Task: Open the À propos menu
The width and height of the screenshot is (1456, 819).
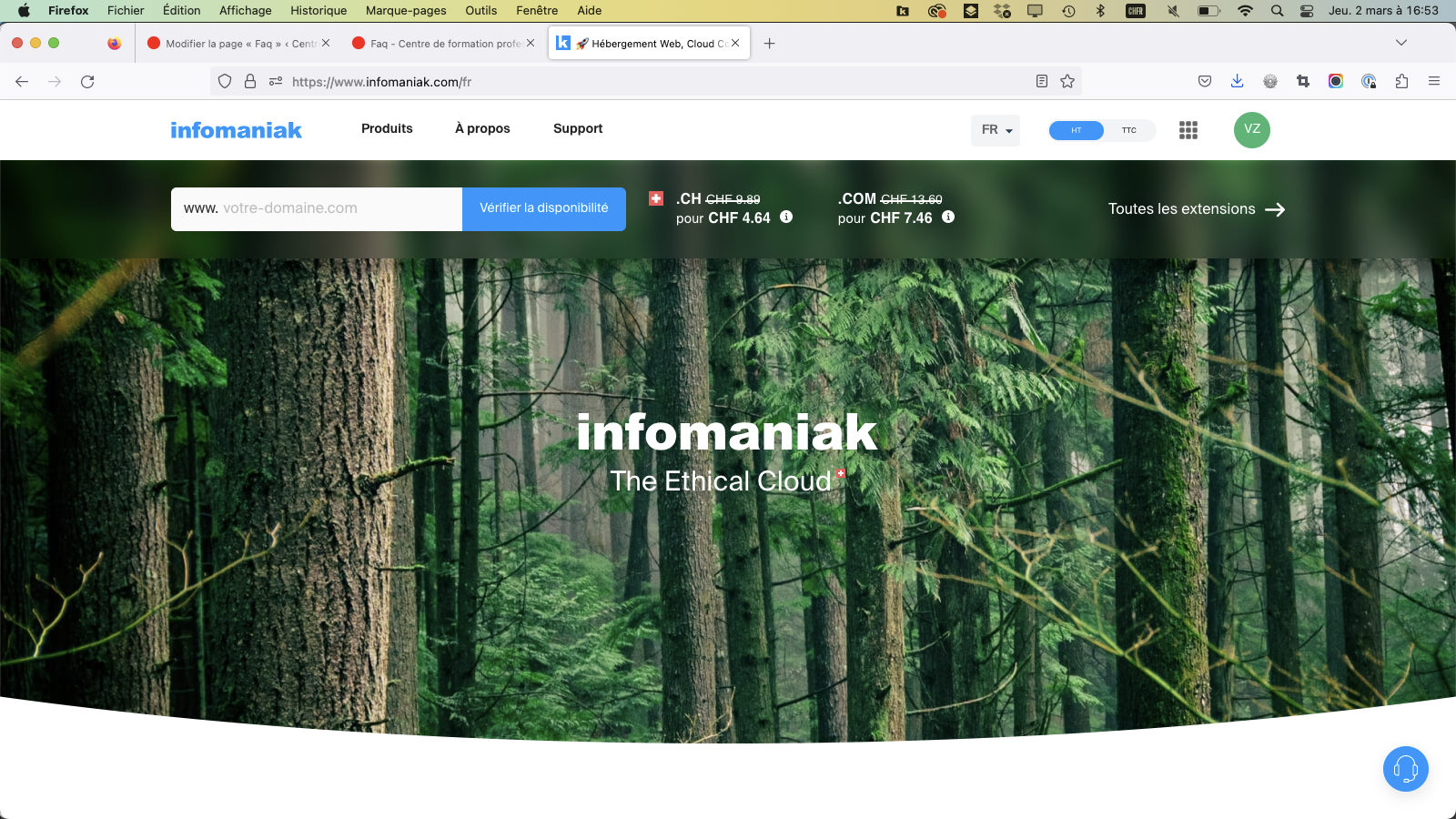Action: pos(482,128)
